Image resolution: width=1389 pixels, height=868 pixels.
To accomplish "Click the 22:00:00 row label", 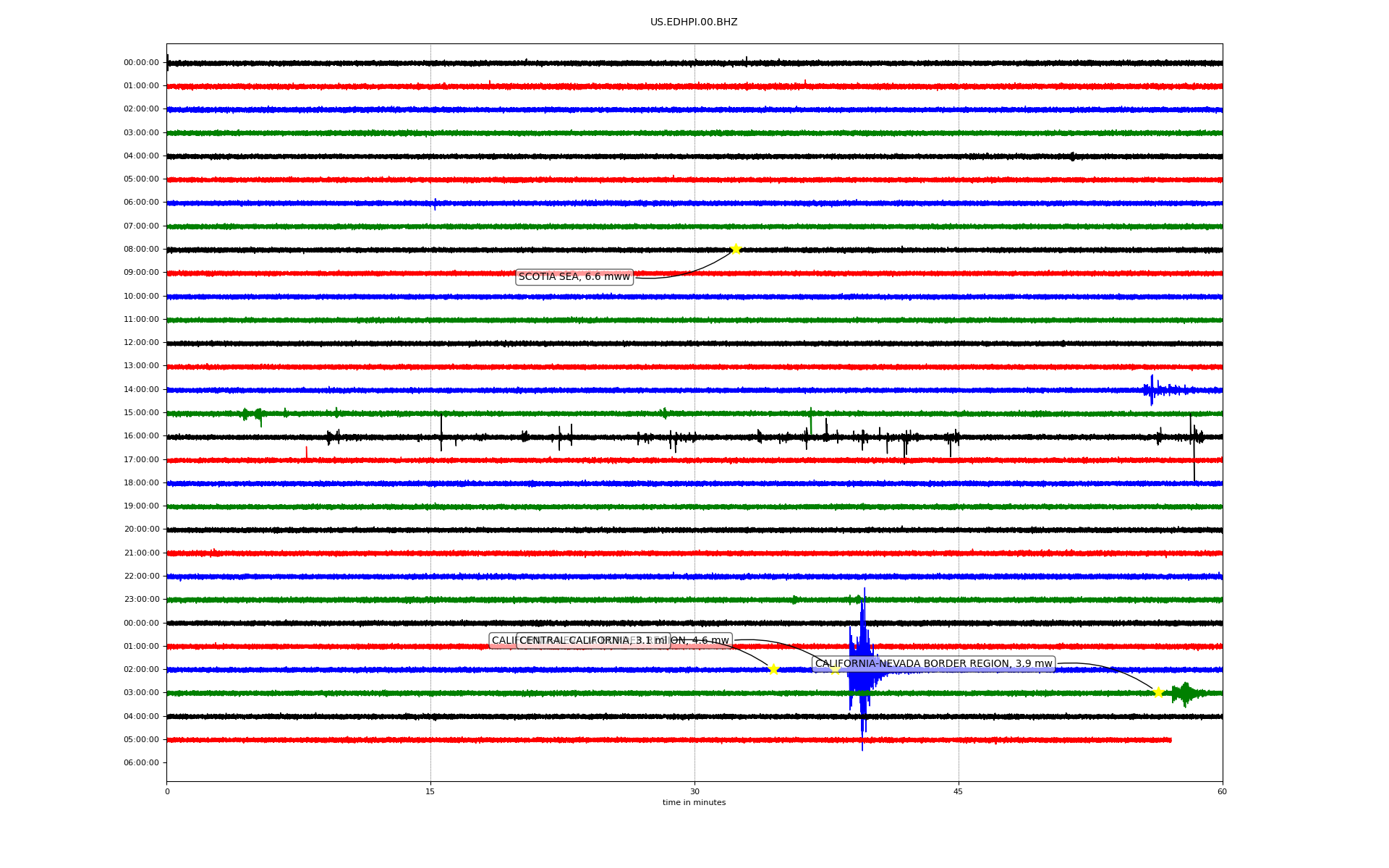I will tap(141, 576).
